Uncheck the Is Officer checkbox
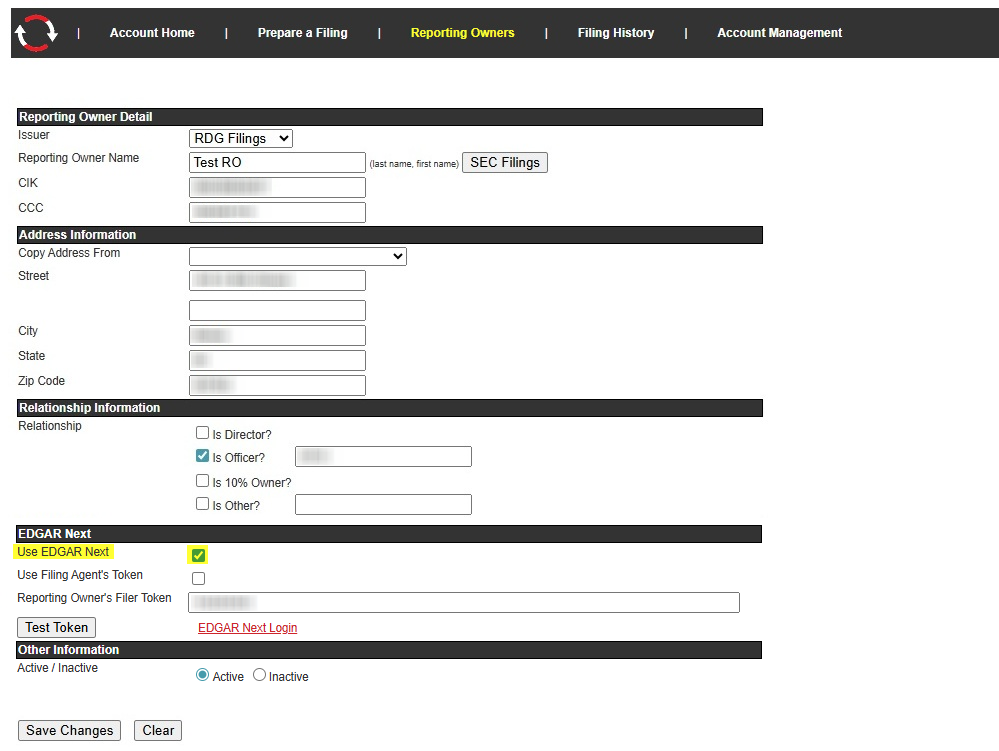The height and width of the screenshot is (751, 999). pyautogui.click(x=203, y=456)
